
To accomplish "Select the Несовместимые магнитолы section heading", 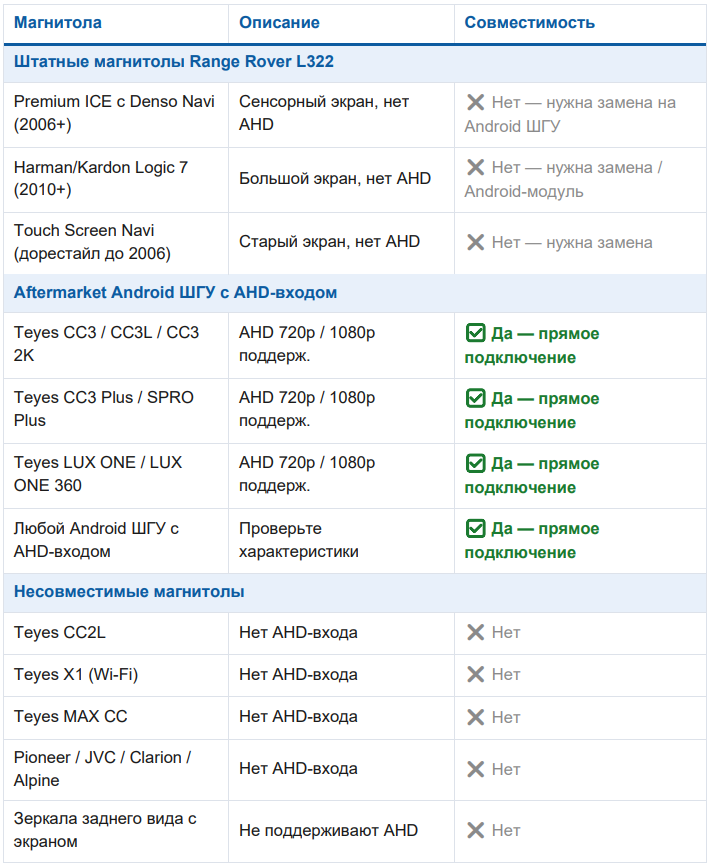I will click(x=129, y=592).
